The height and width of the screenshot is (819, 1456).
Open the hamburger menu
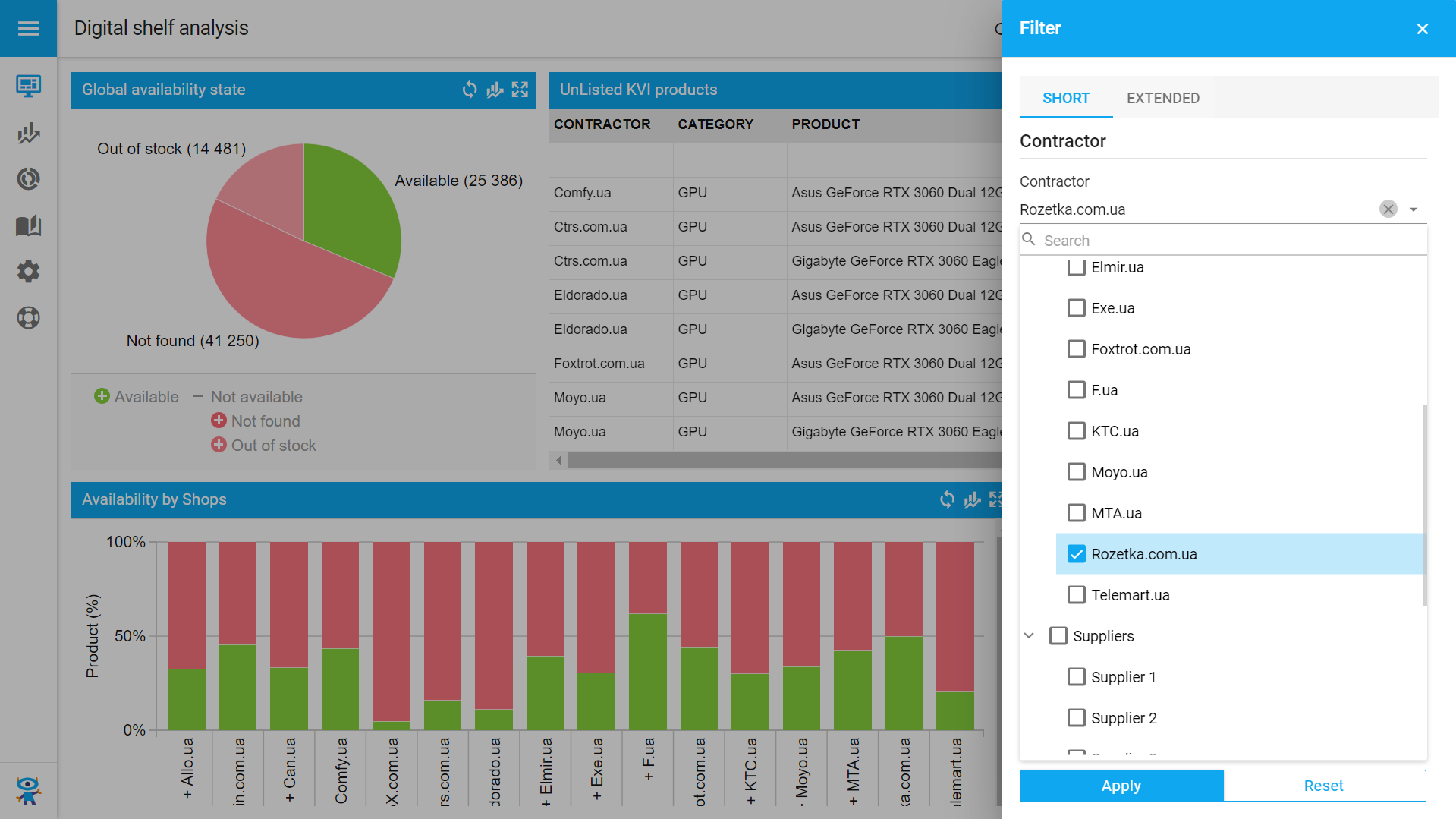click(28, 28)
